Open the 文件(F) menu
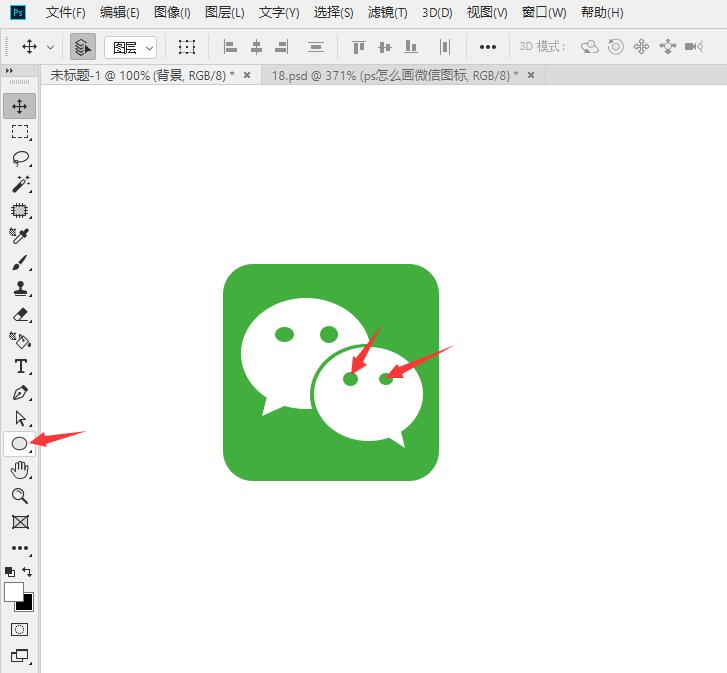The width and height of the screenshot is (727, 673). (66, 13)
